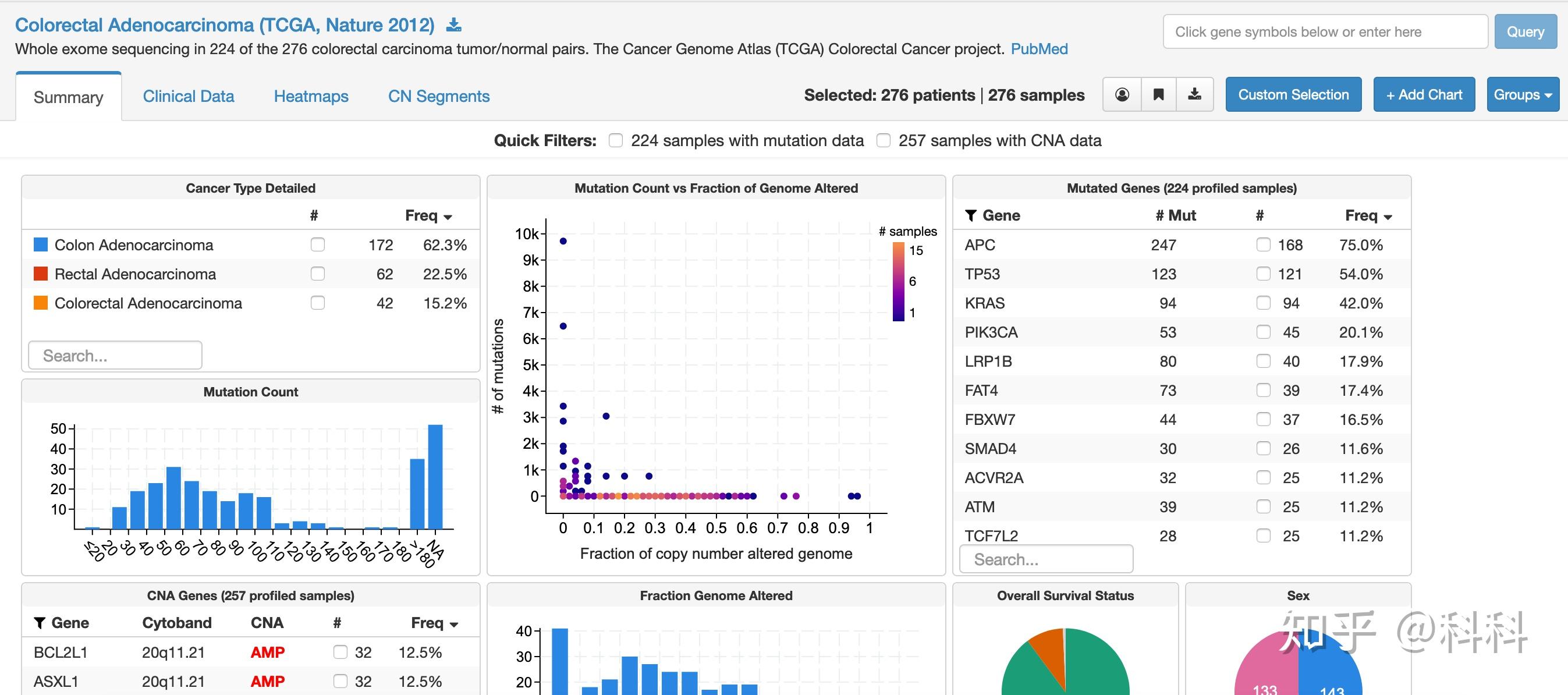Open the CN Segments tab
The height and width of the screenshot is (695, 1568).
coord(439,96)
